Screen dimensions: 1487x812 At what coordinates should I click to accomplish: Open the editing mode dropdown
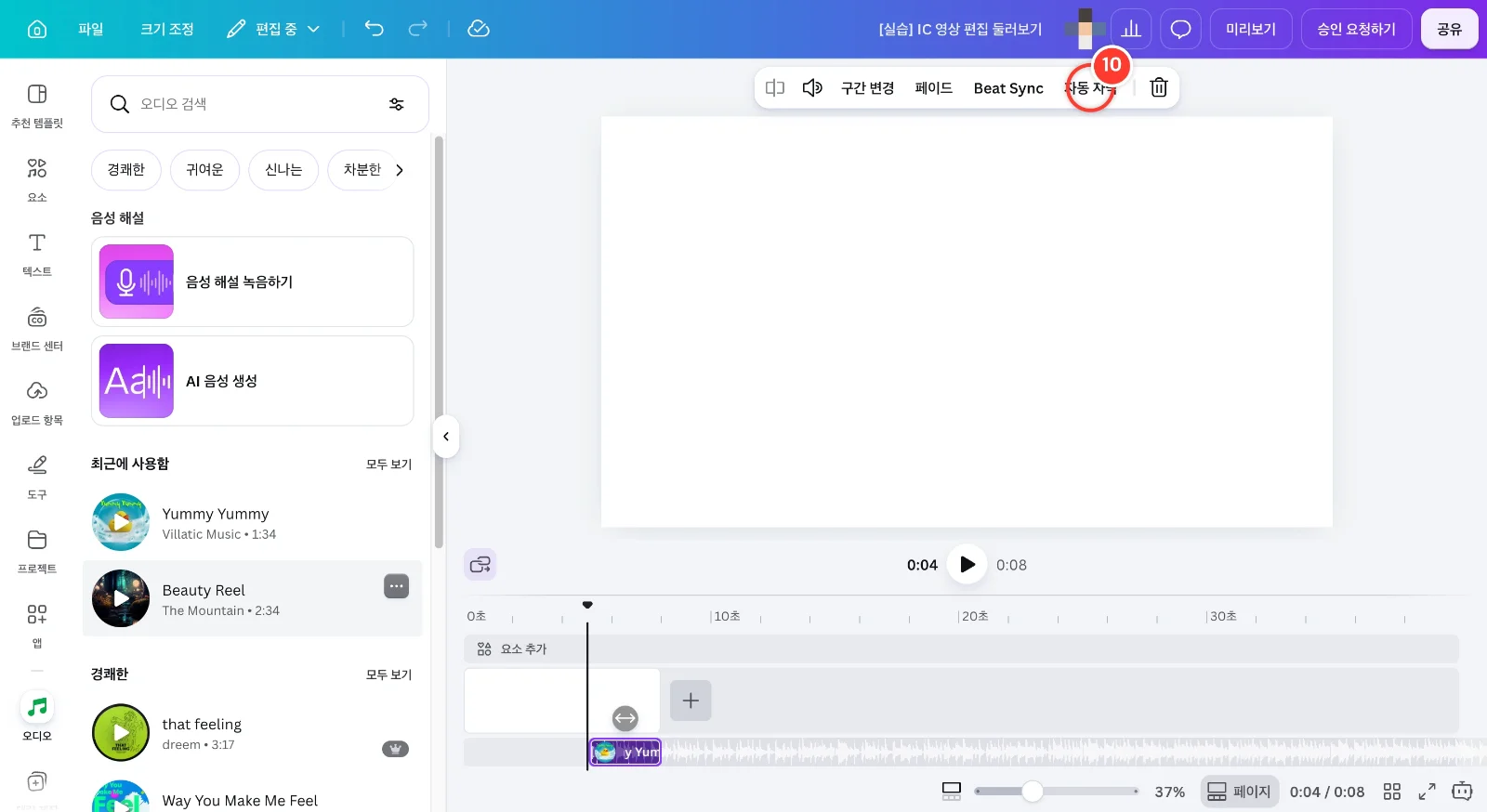point(274,29)
